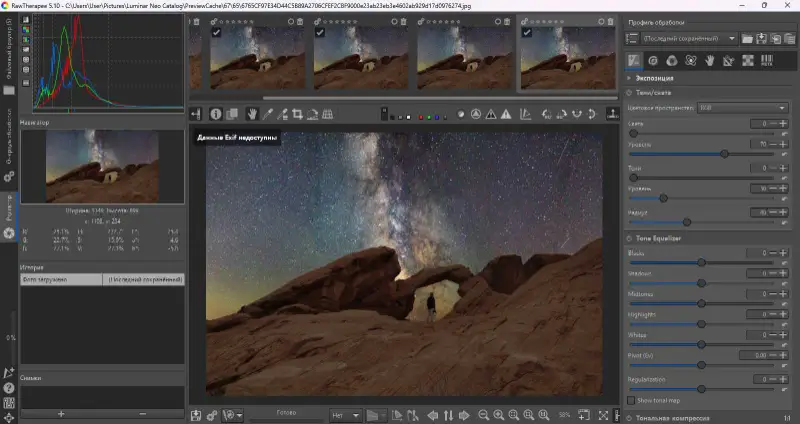Screen dimensions: 800x424
Task: Open the image info overlay
Action: [216, 114]
